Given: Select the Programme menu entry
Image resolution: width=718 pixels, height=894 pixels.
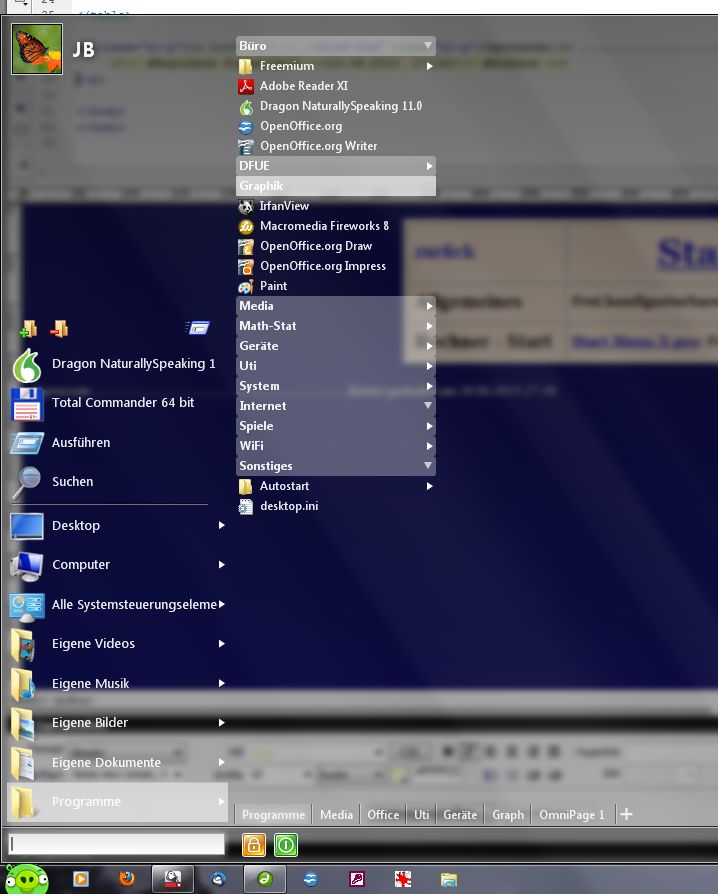Looking at the screenshot, I should coord(117,802).
